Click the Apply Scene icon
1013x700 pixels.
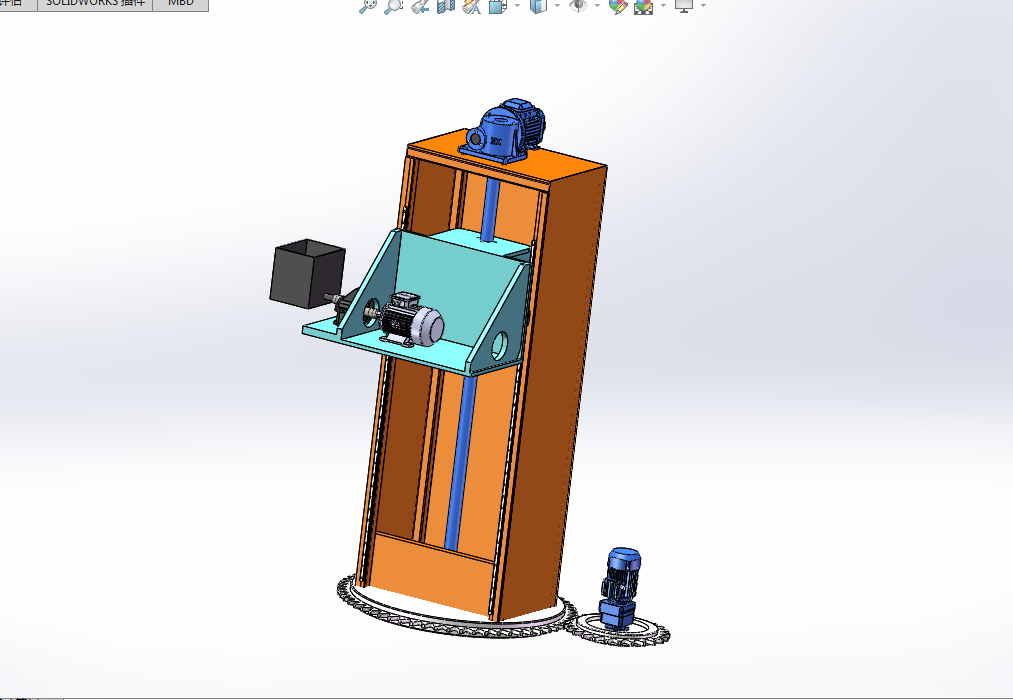tap(643, 6)
